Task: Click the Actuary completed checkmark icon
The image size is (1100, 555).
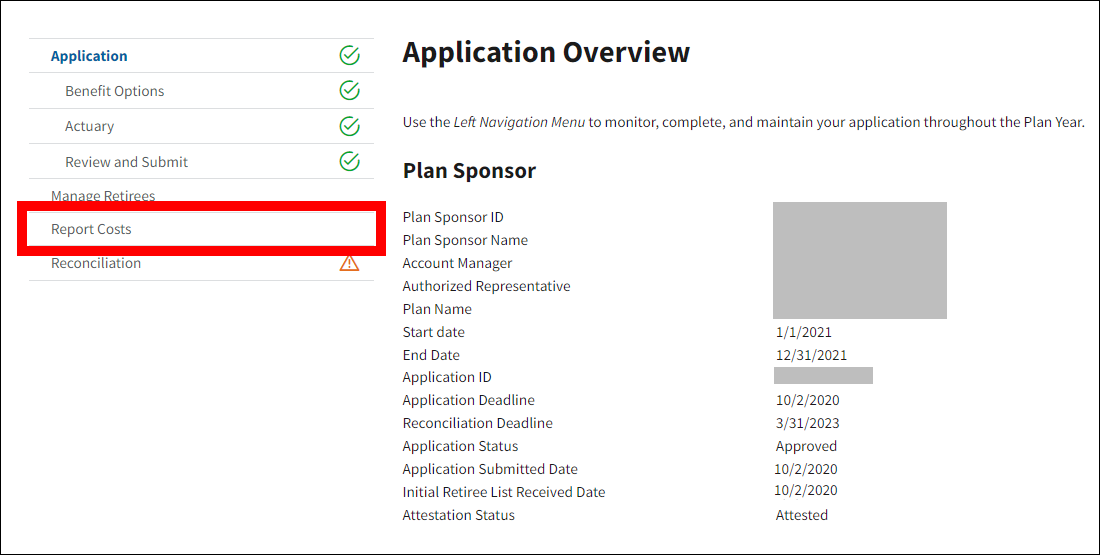Action: 349,126
